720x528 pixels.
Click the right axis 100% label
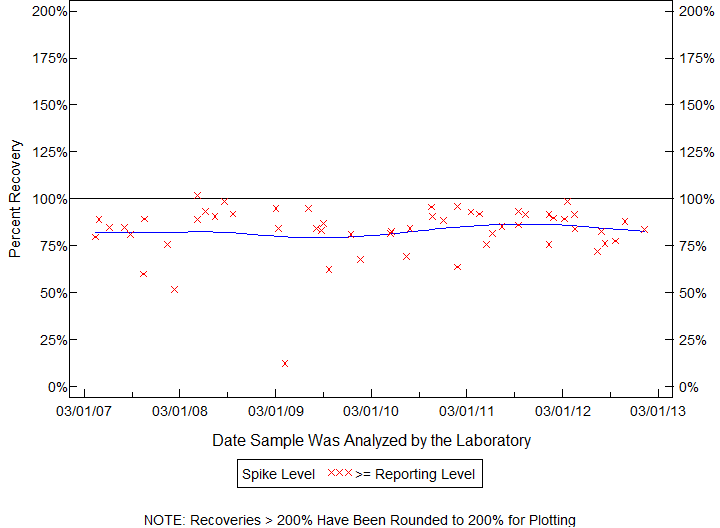tap(697, 199)
